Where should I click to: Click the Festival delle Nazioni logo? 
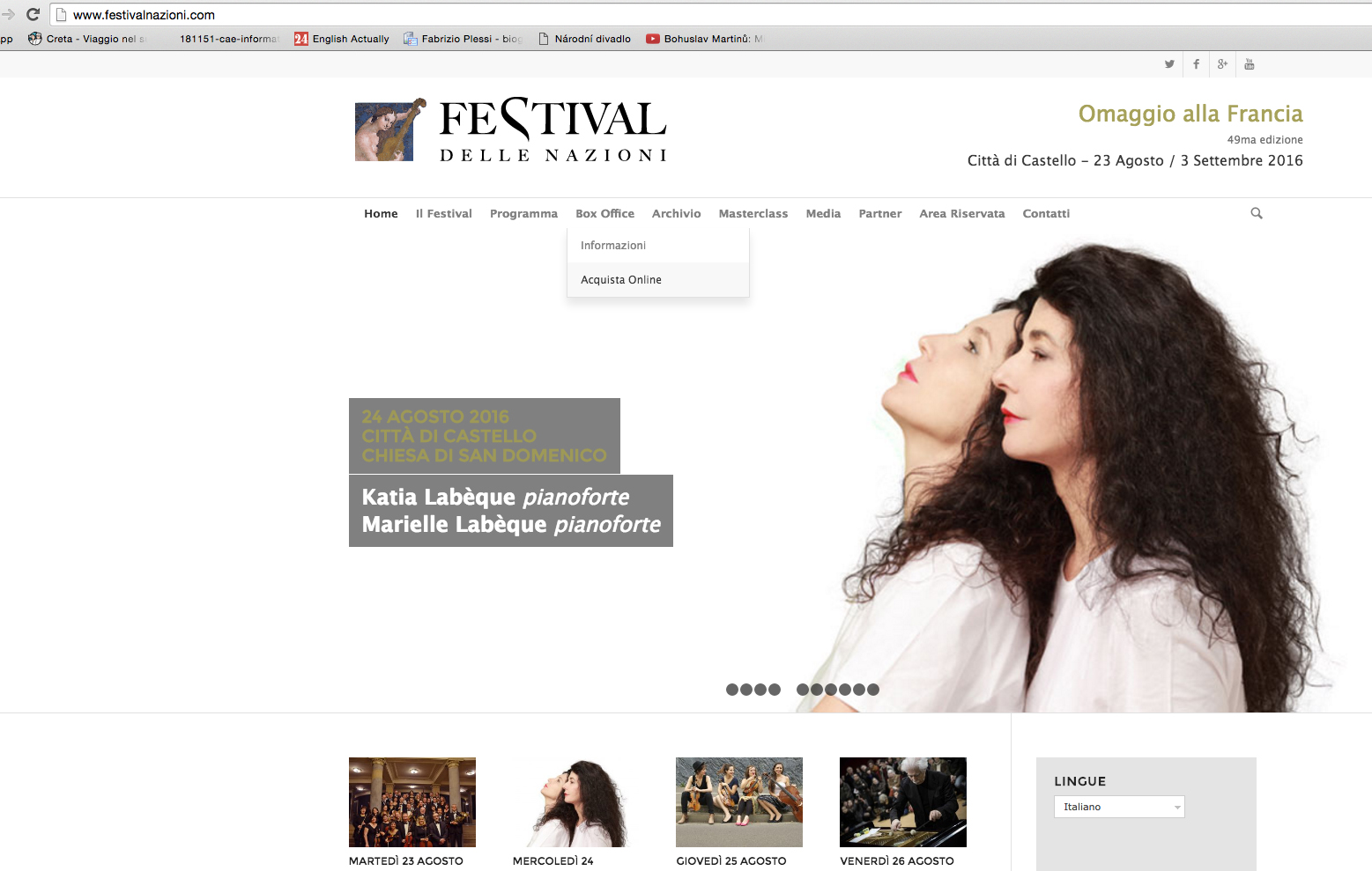pos(511,130)
